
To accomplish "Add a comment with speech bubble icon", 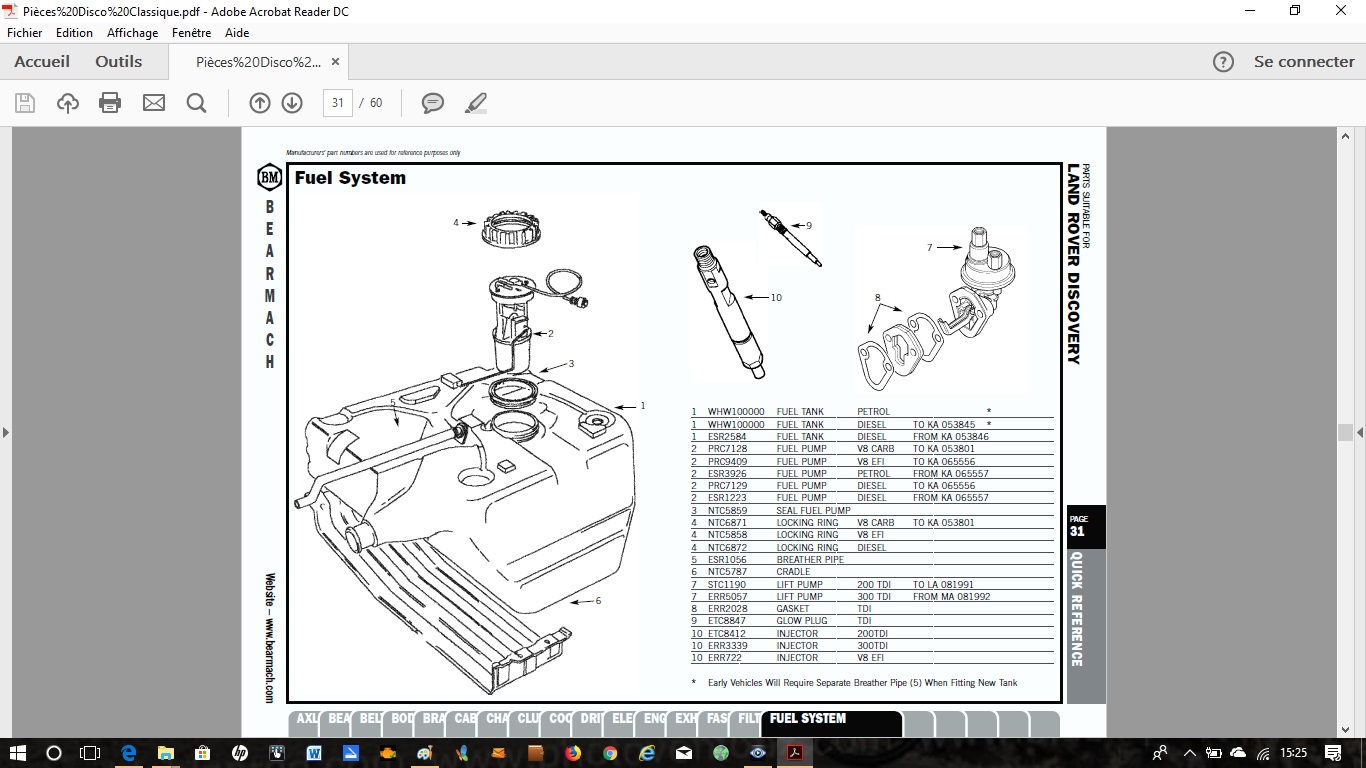I will pyautogui.click(x=433, y=103).
